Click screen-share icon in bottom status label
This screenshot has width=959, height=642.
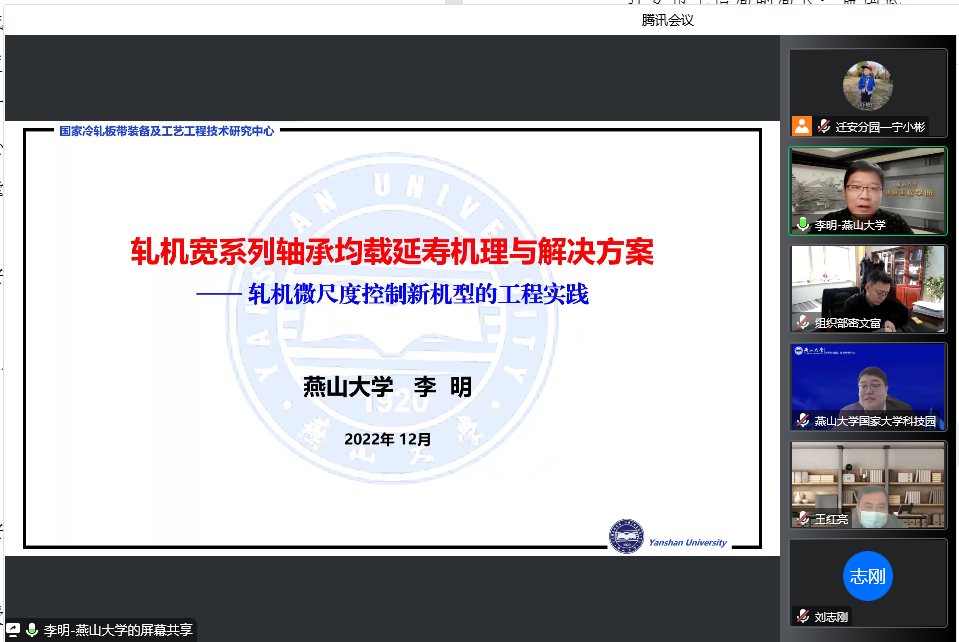[x=13, y=630]
